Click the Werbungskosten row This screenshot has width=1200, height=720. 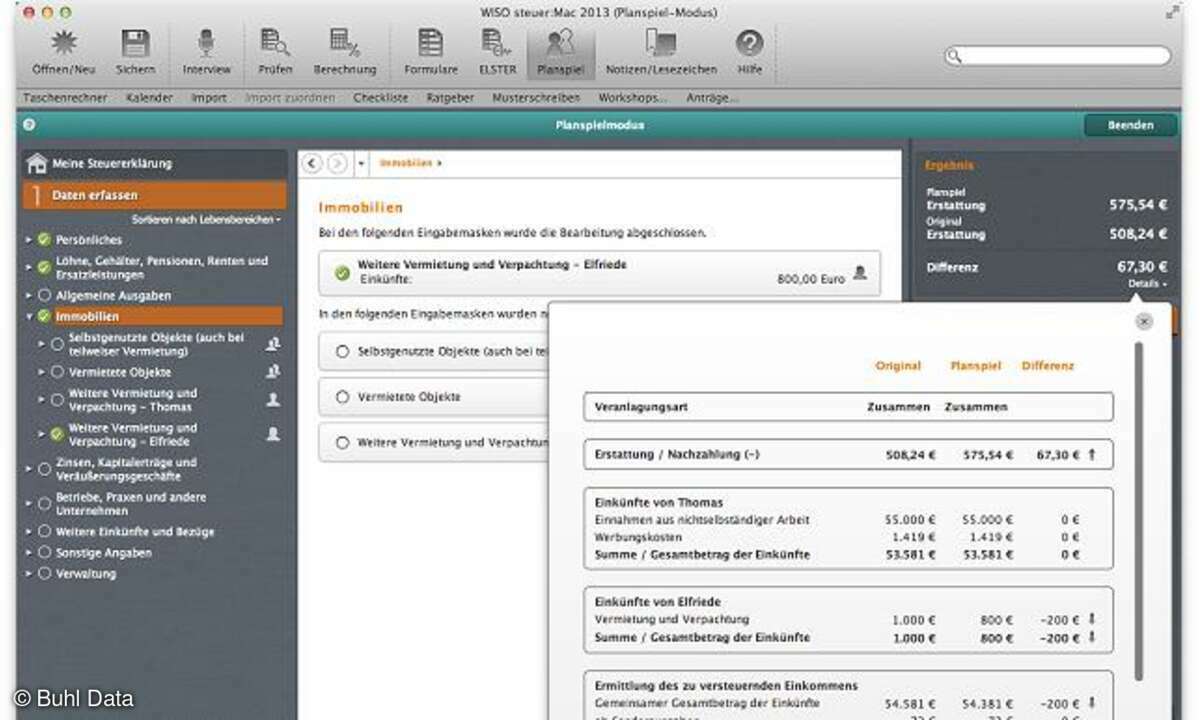coord(848,537)
